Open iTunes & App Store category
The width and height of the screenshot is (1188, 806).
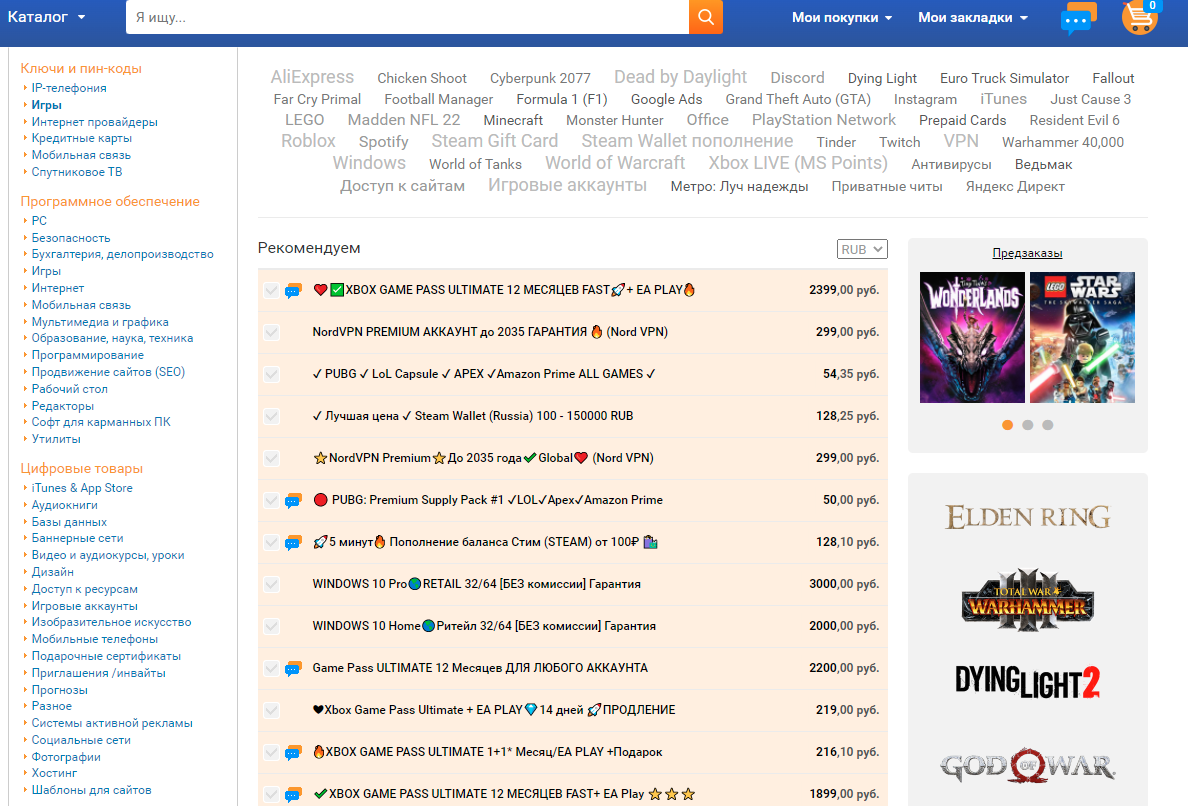click(x=82, y=488)
